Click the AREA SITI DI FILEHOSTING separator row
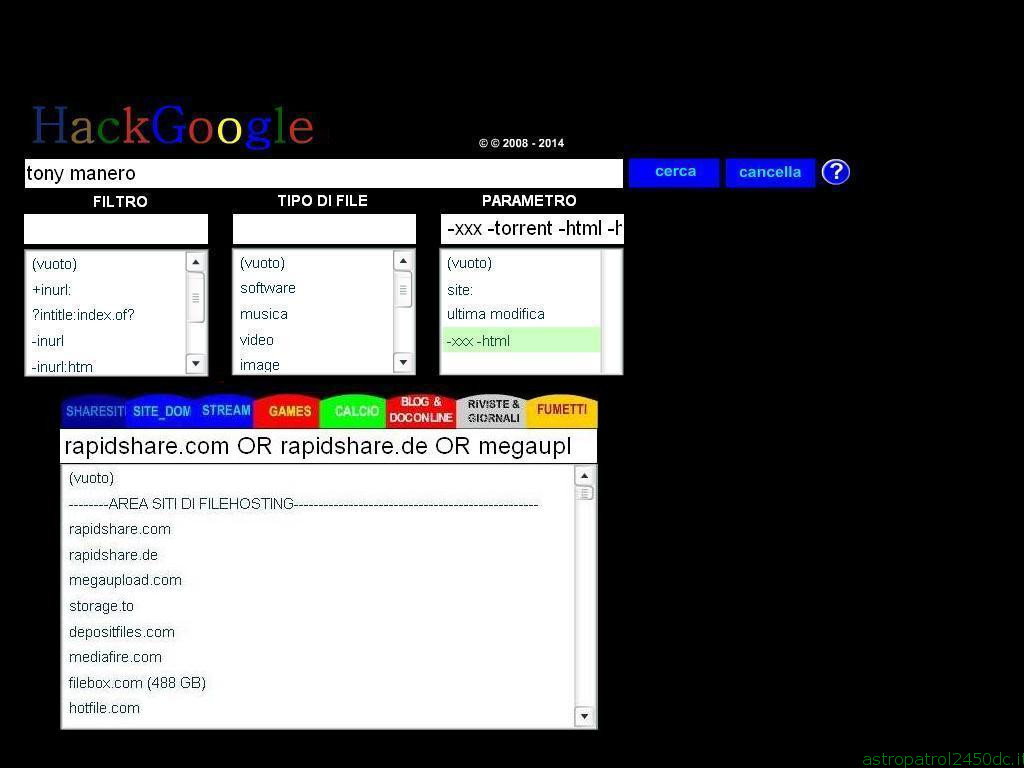This screenshot has width=1024, height=768. click(319, 504)
